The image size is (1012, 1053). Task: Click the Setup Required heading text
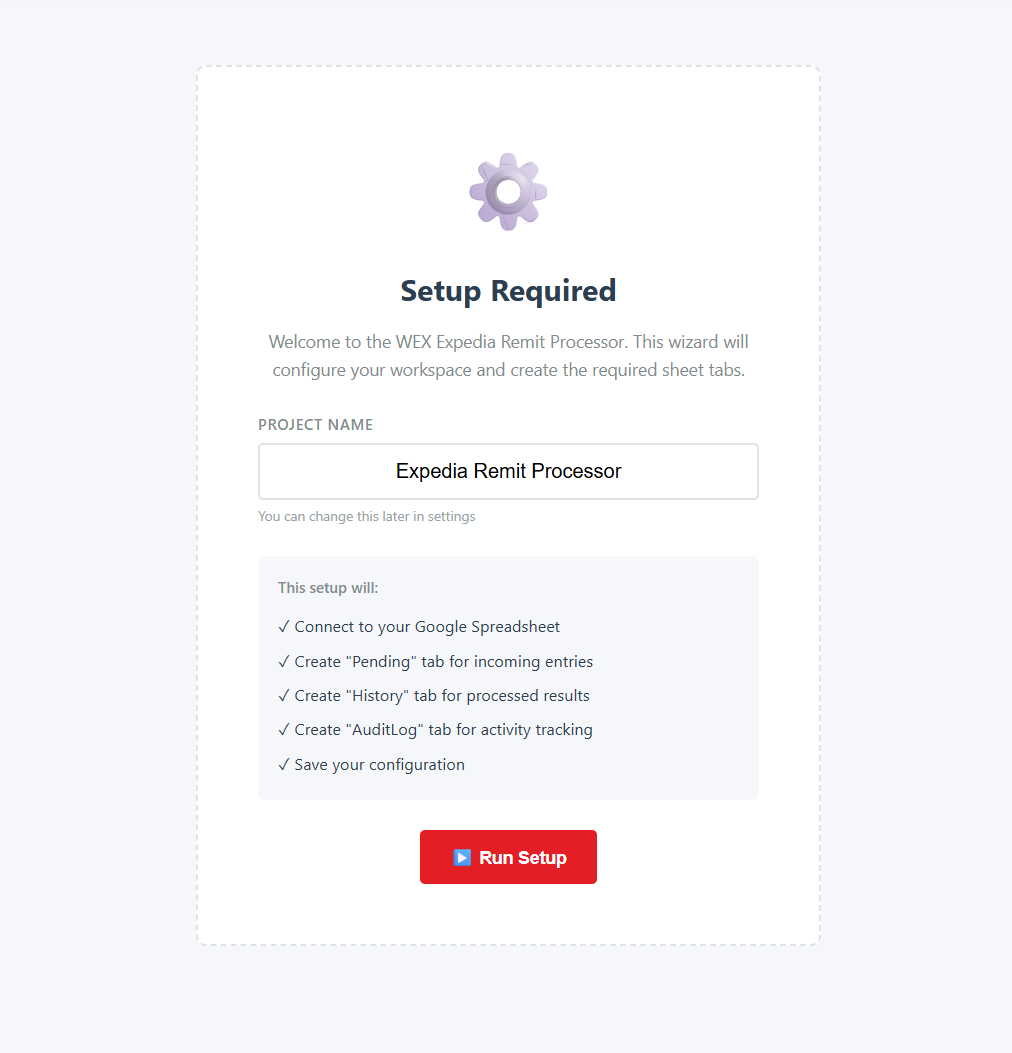coord(508,290)
